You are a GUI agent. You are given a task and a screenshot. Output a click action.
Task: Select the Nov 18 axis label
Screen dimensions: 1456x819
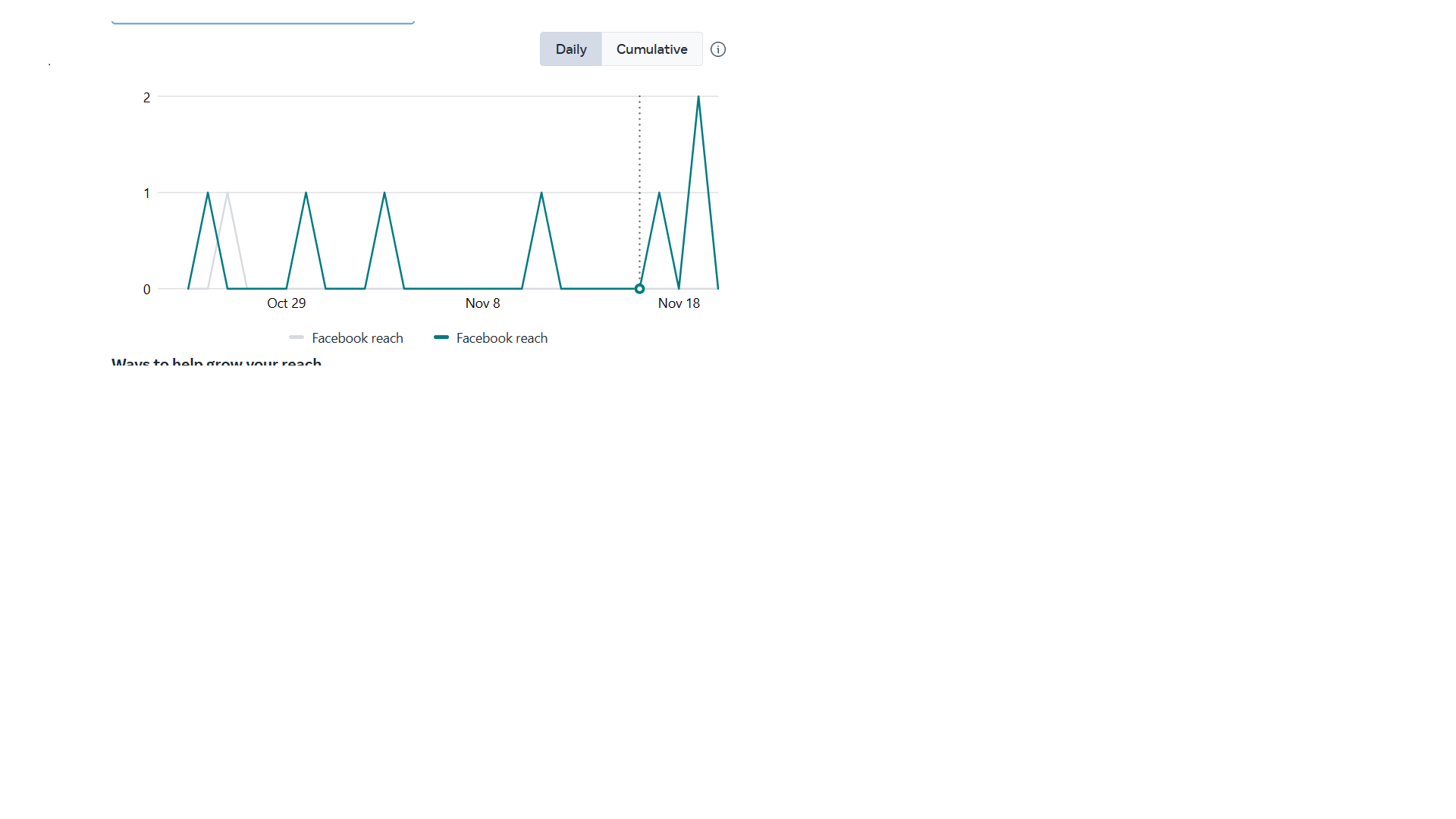tap(679, 303)
